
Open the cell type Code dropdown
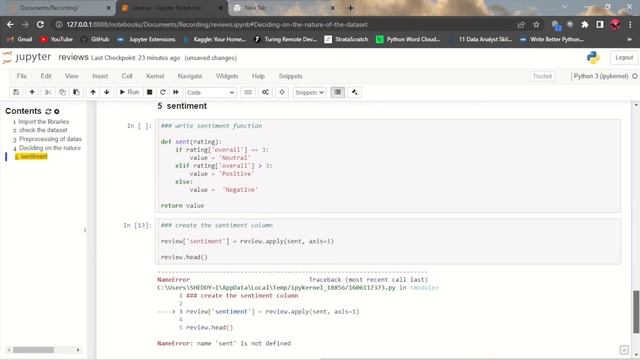coord(211,93)
